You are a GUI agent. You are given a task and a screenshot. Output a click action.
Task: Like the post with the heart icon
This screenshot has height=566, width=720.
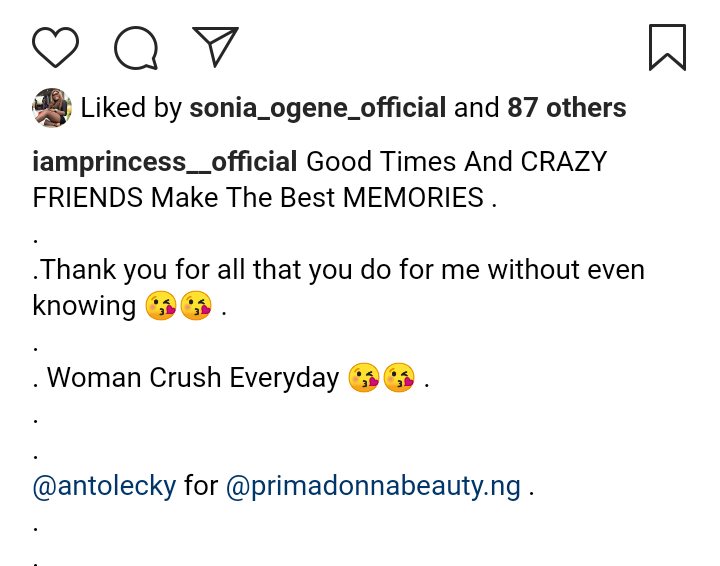point(56,47)
